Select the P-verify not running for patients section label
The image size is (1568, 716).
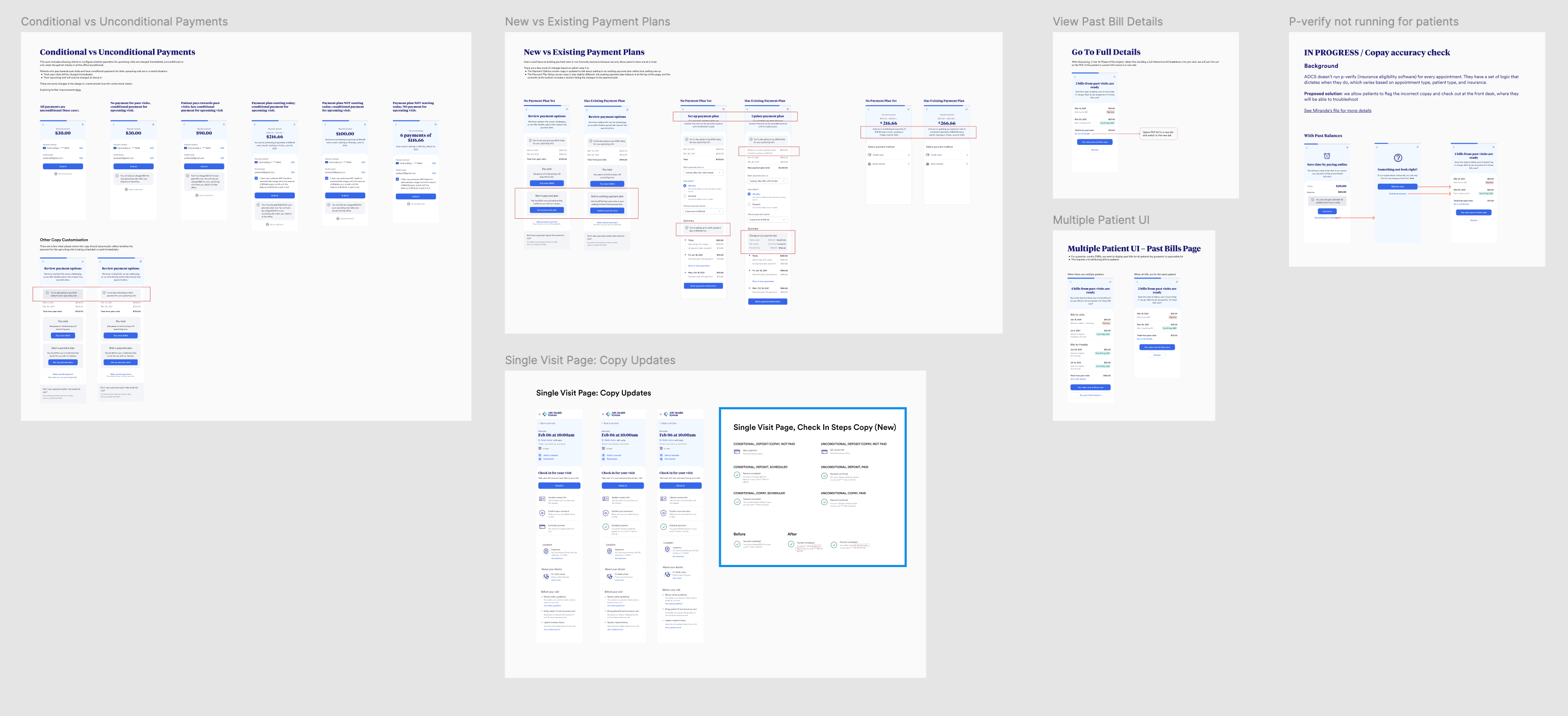click(1373, 22)
